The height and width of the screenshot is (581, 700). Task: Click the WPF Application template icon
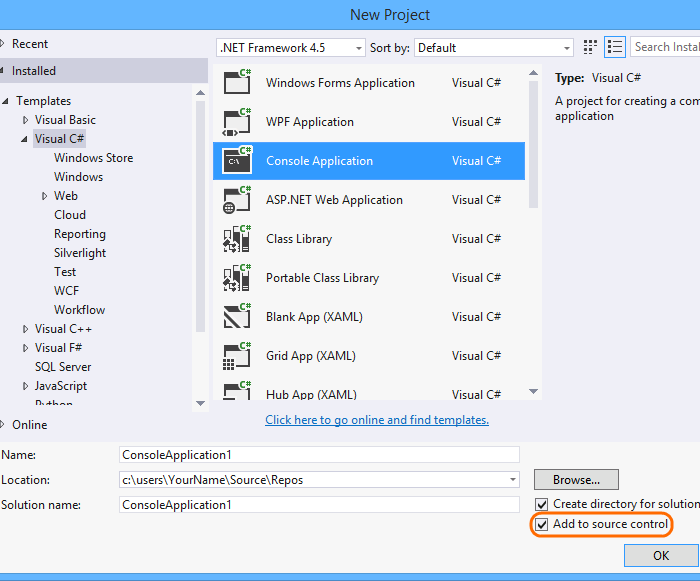(x=237, y=122)
